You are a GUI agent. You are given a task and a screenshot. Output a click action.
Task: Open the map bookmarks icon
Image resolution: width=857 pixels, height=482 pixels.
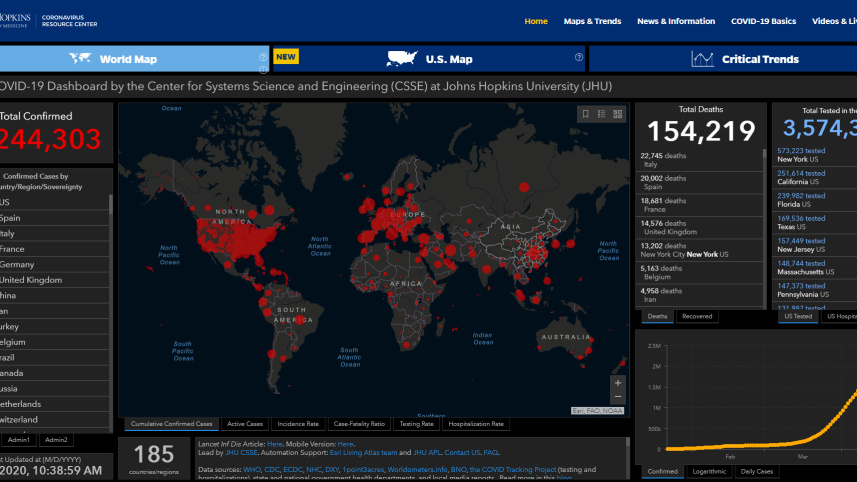tap(585, 114)
